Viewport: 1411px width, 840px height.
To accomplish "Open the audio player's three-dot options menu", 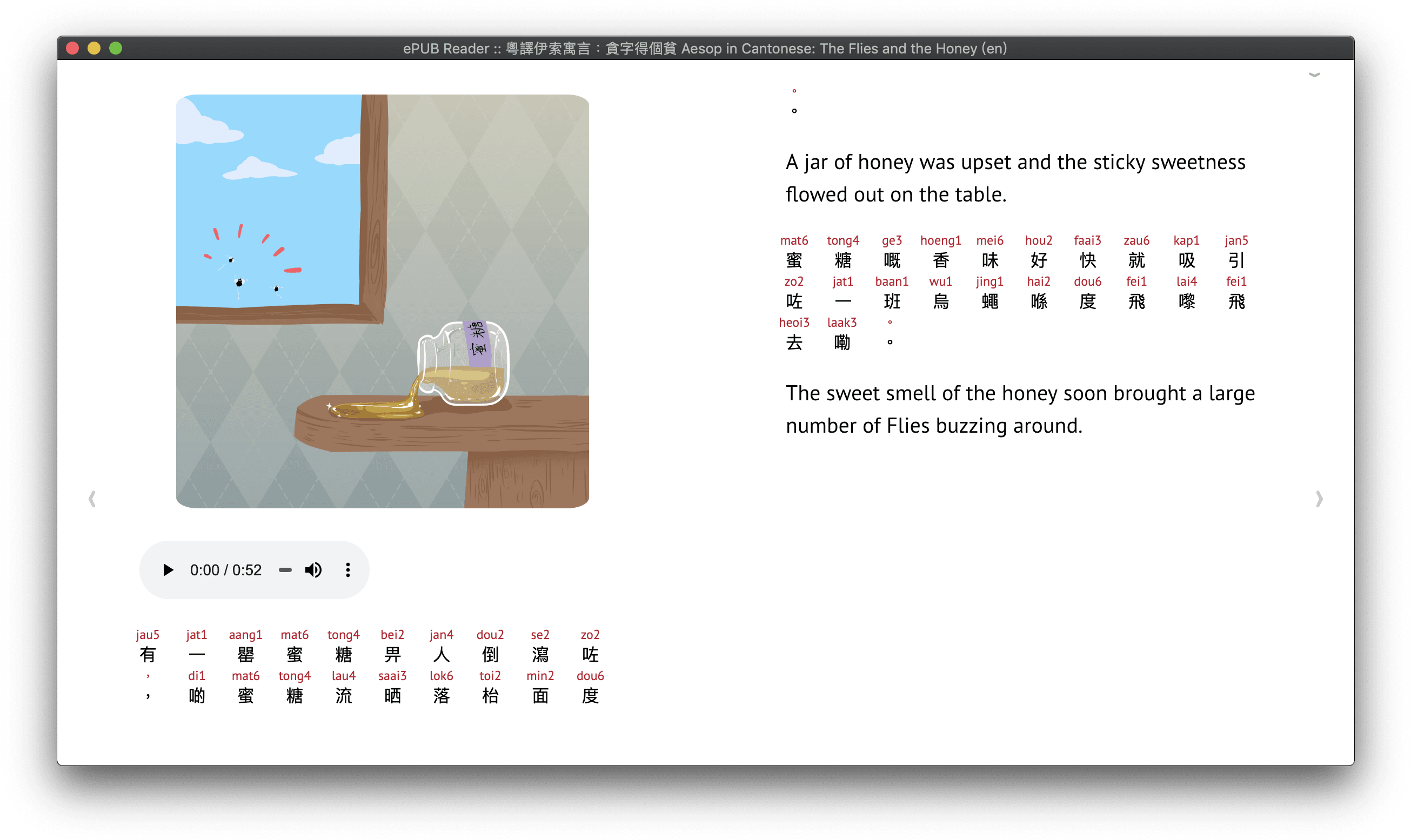I will point(347,570).
